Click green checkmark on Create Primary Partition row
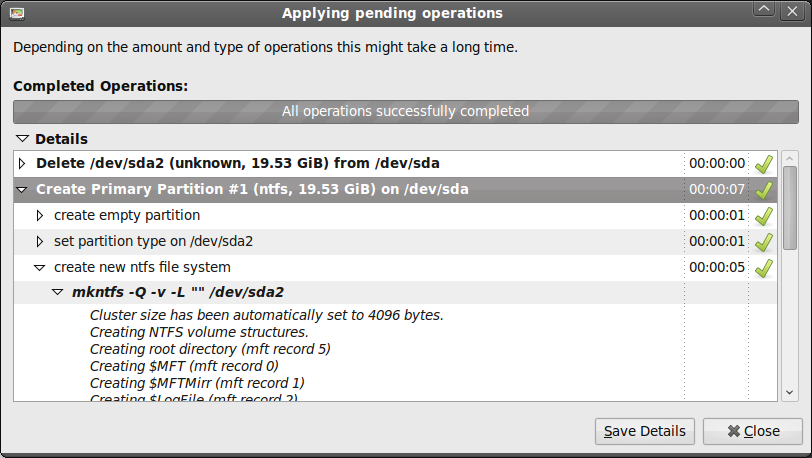The height and width of the screenshot is (458, 812). (764, 189)
